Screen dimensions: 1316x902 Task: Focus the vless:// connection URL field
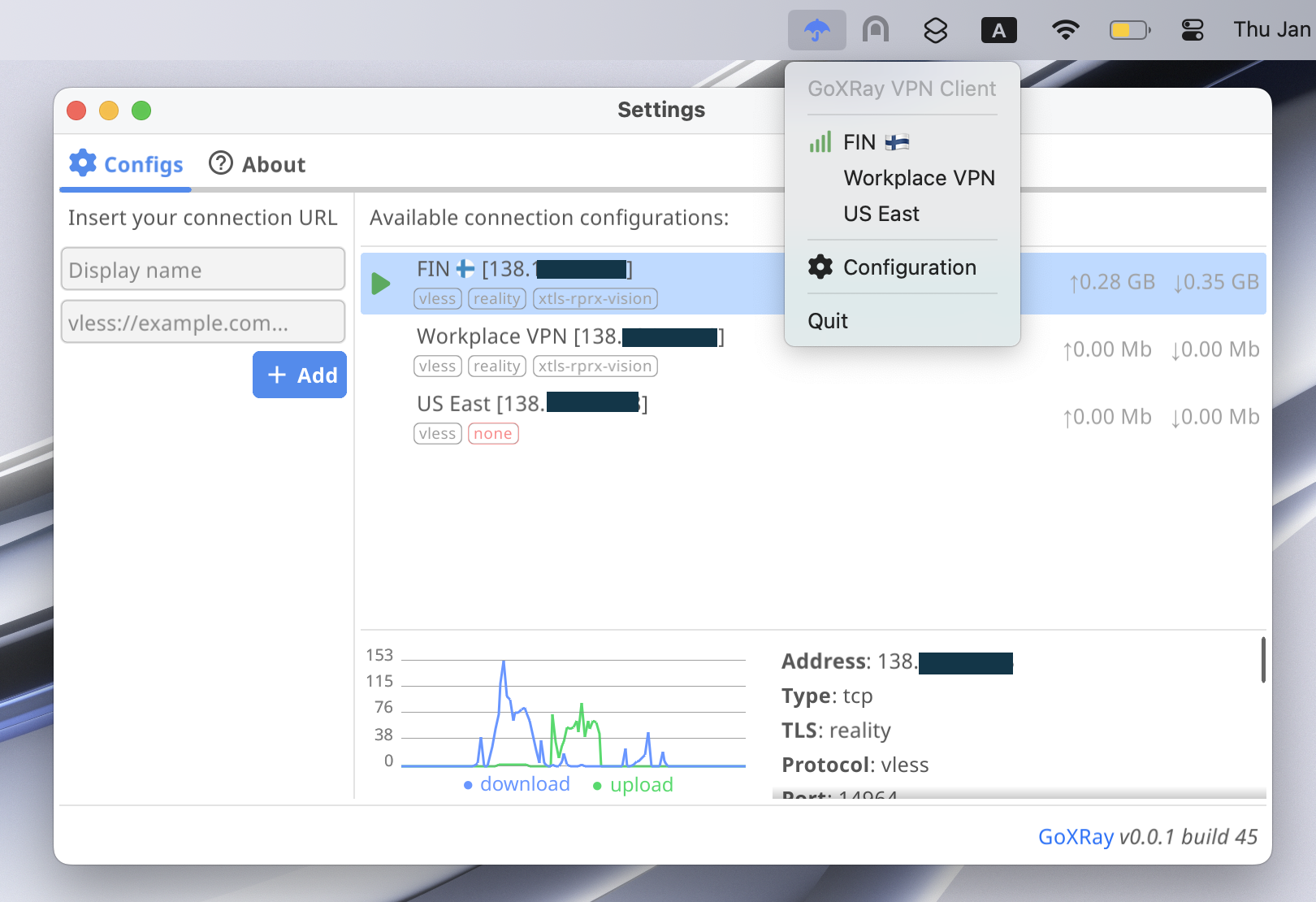point(203,322)
